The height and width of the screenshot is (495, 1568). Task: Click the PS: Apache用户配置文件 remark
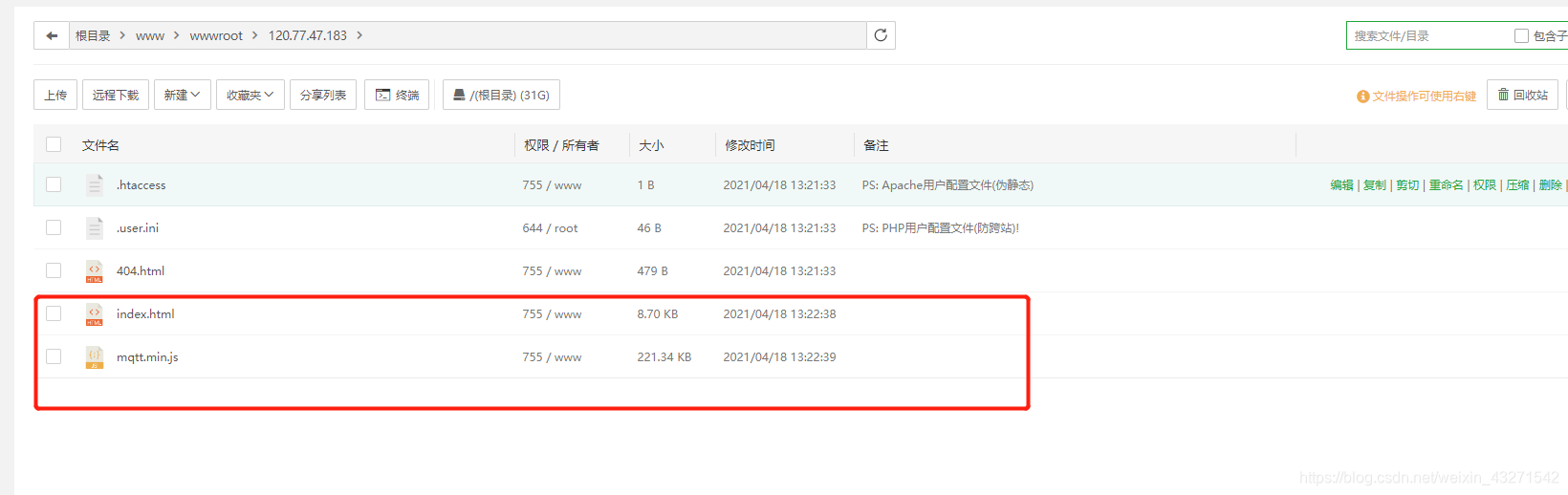[x=947, y=184]
